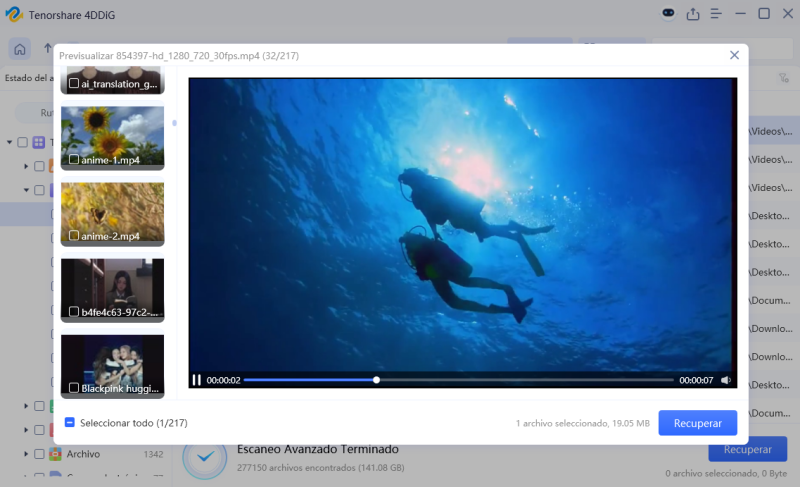Click the video progress slider handle
The image size is (800, 487).
point(376,380)
